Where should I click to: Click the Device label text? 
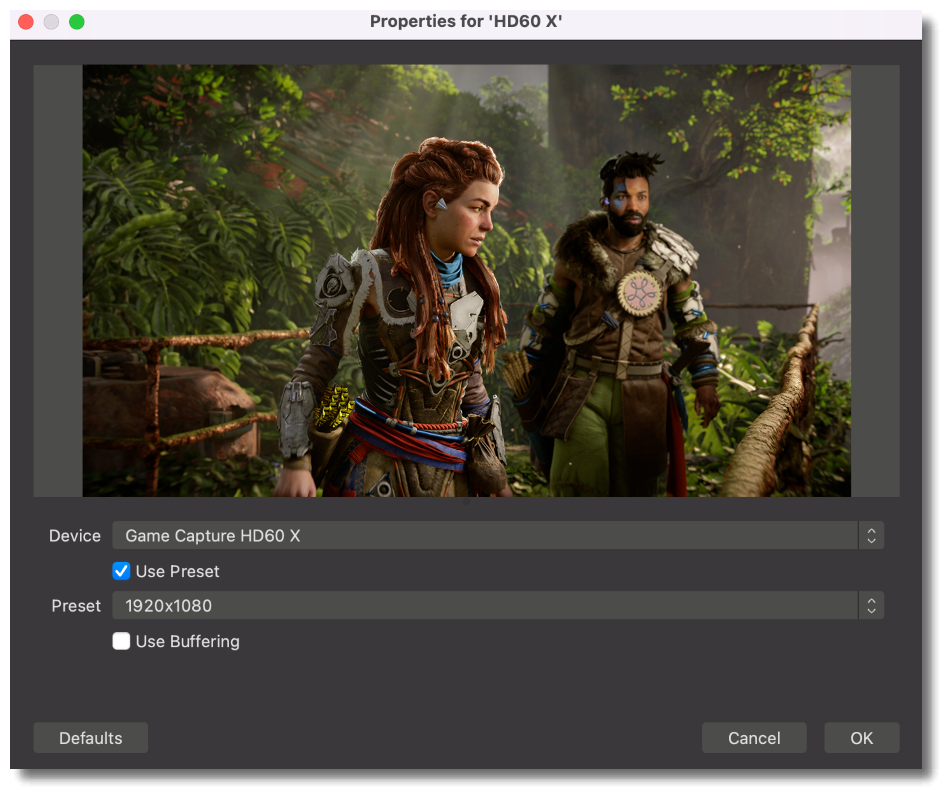pos(75,535)
